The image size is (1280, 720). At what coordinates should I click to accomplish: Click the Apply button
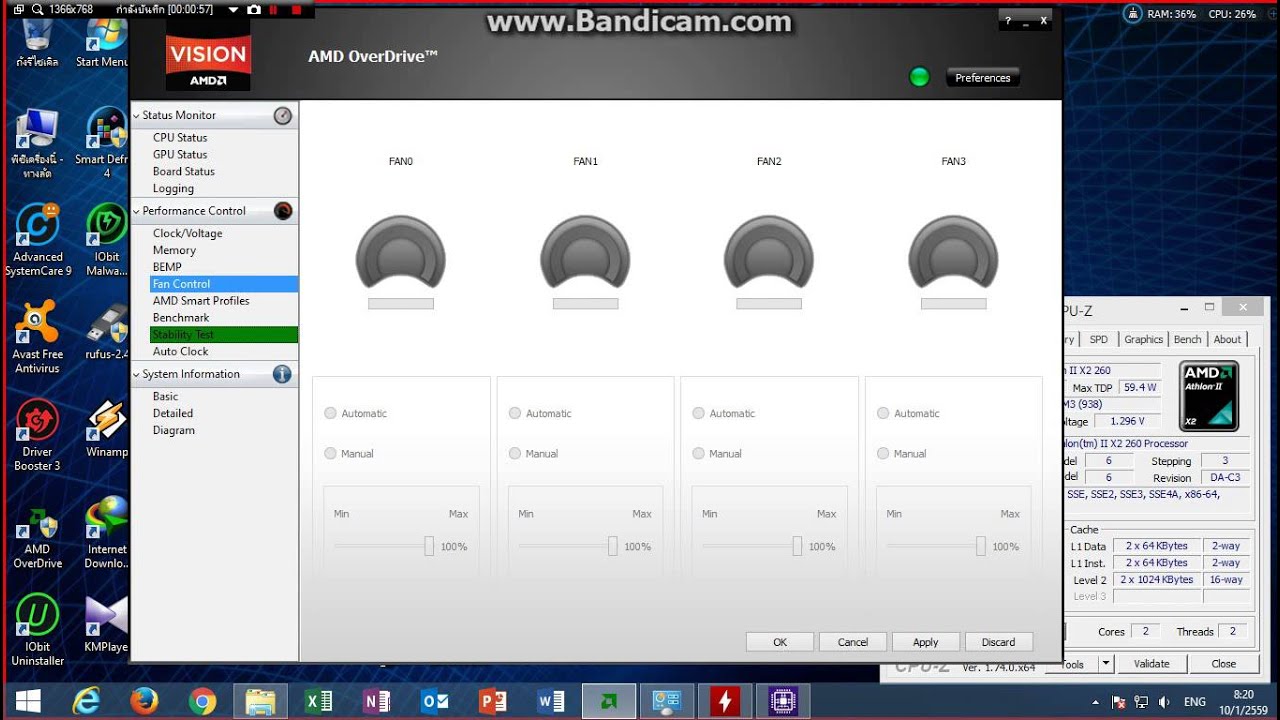coord(926,642)
